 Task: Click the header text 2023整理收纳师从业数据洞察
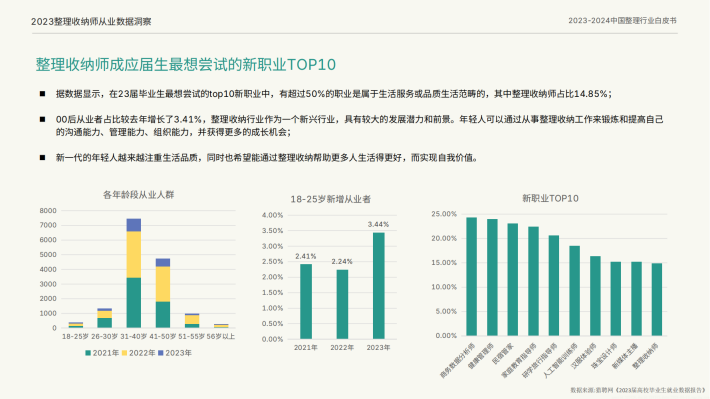pyautogui.click(x=91, y=21)
